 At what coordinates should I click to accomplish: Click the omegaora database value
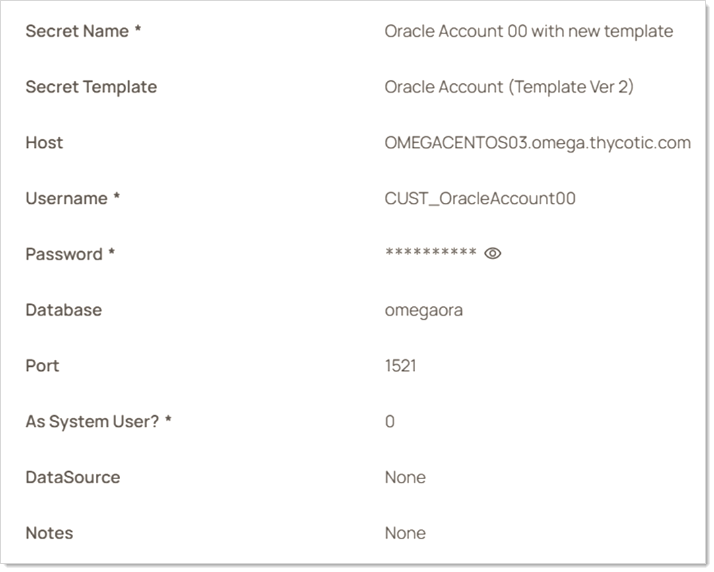[x=423, y=310]
